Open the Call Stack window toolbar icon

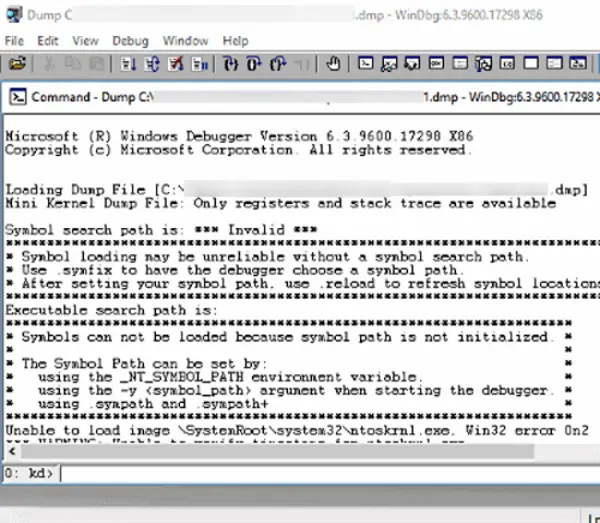484,64
